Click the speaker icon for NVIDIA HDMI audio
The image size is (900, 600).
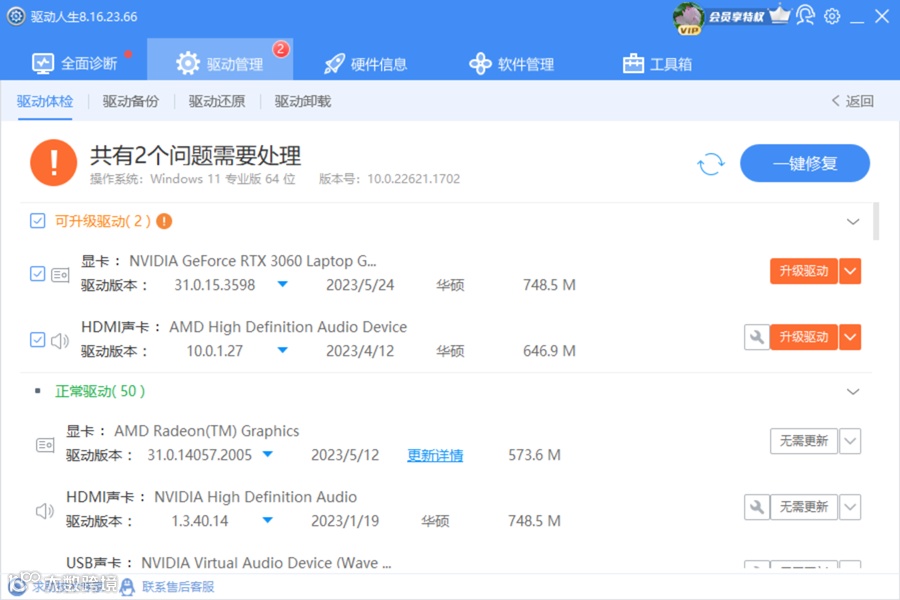[x=45, y=511]
